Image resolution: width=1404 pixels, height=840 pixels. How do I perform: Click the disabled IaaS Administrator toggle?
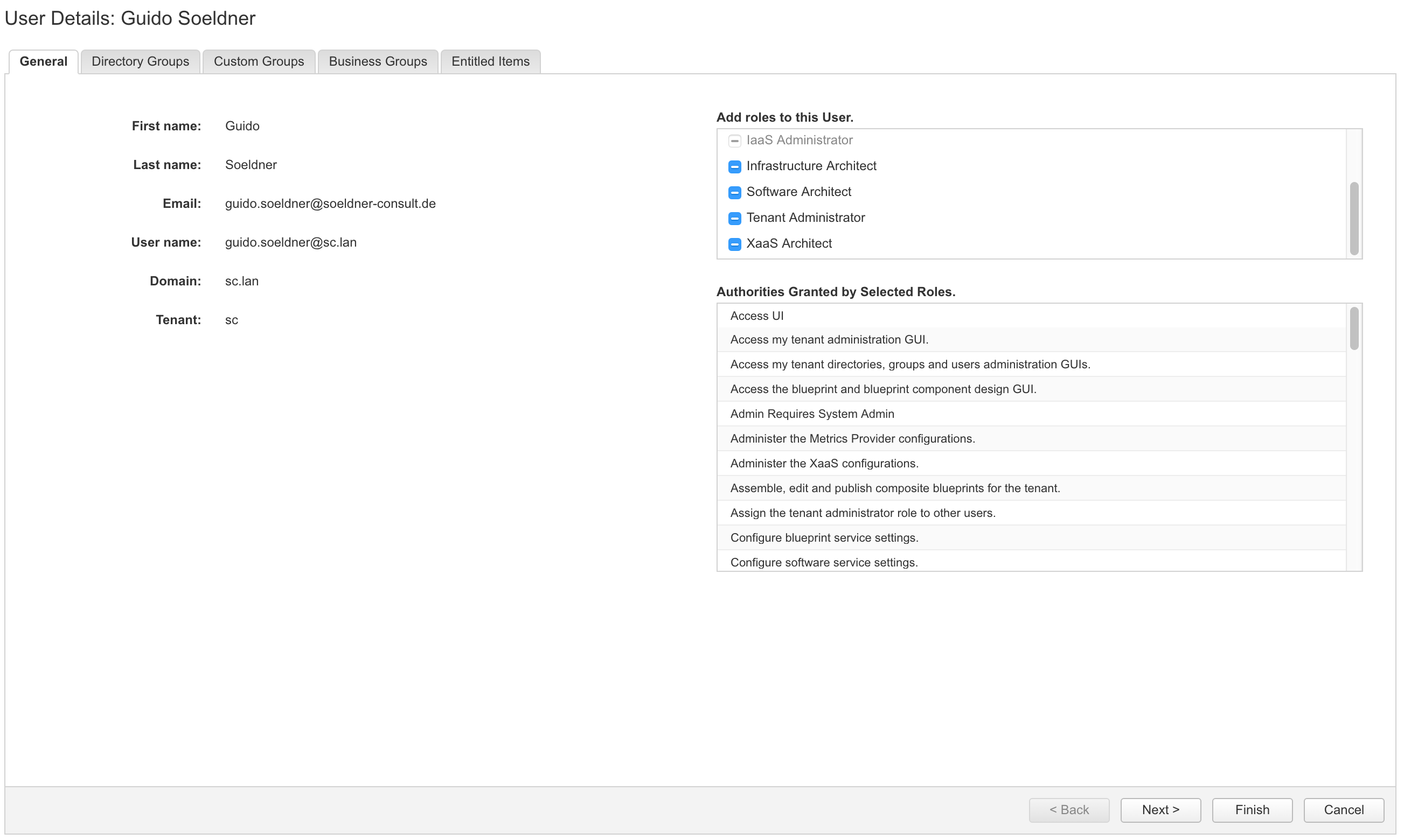click(734, 141)
